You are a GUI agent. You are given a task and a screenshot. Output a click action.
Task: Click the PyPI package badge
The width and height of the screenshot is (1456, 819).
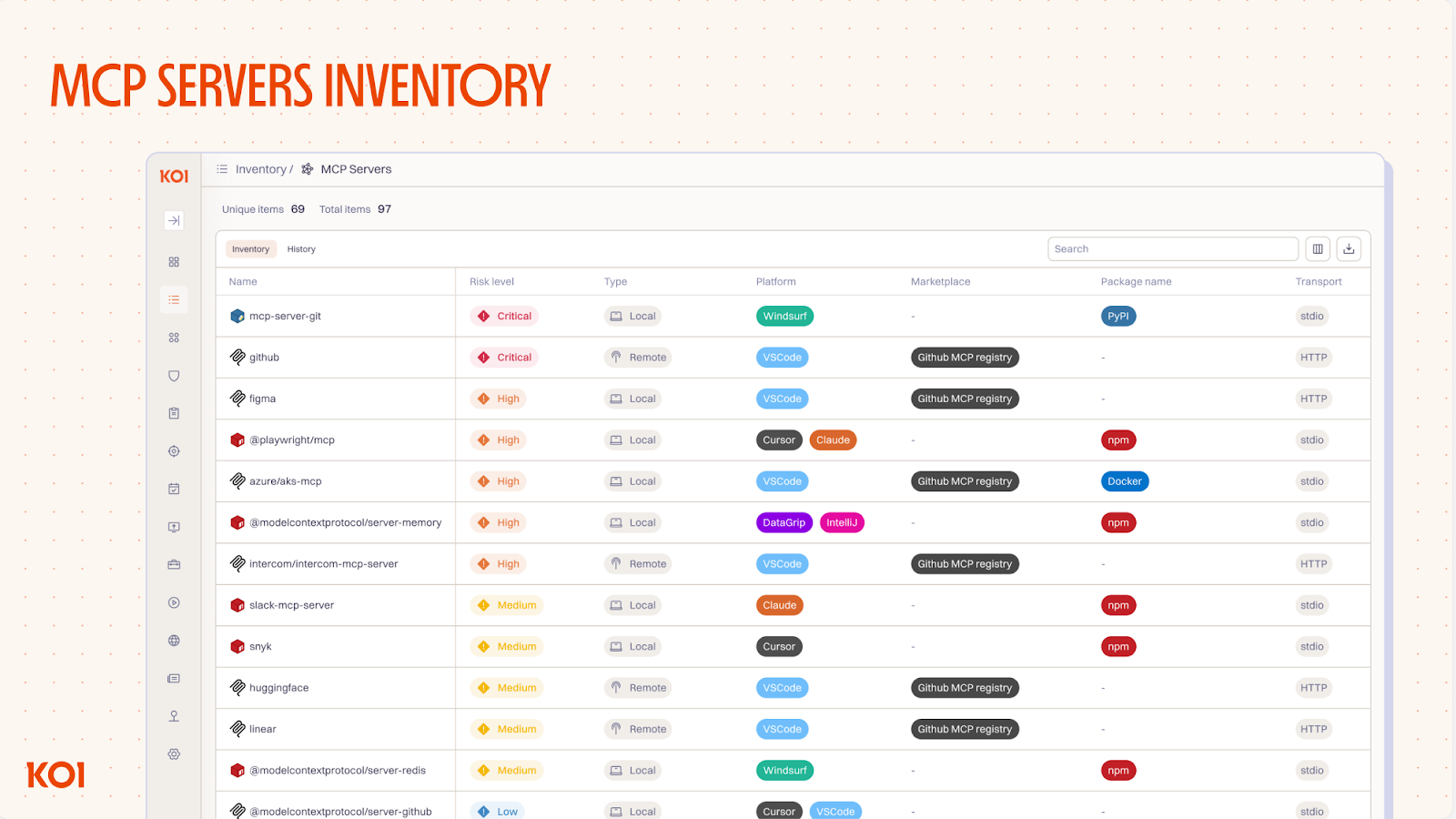[x=1118, y=317]
